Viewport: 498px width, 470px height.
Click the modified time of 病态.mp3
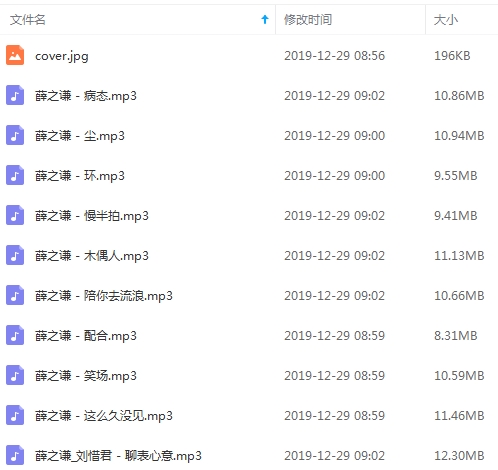click(334, 96)
